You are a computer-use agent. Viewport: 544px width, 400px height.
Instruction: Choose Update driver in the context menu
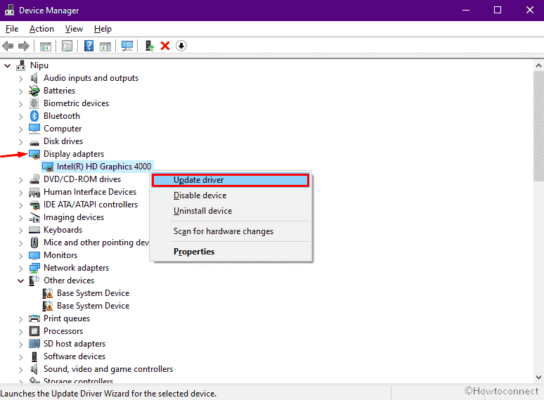[230, 180]
